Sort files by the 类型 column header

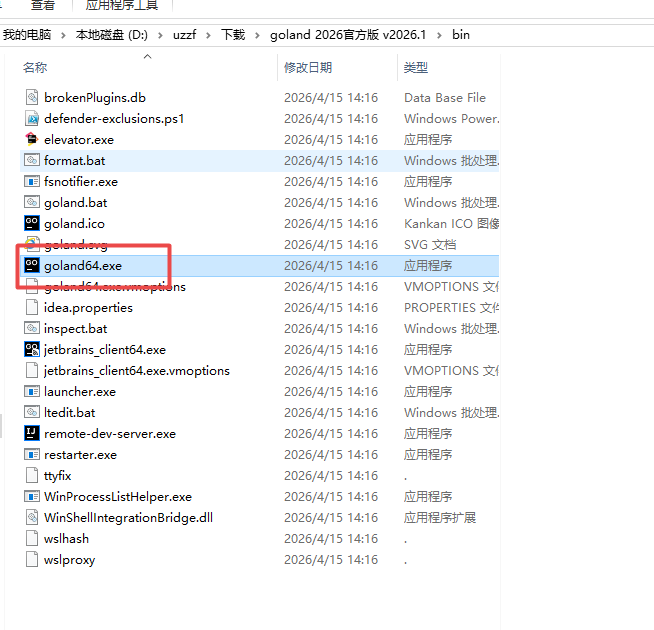[416, 68]
